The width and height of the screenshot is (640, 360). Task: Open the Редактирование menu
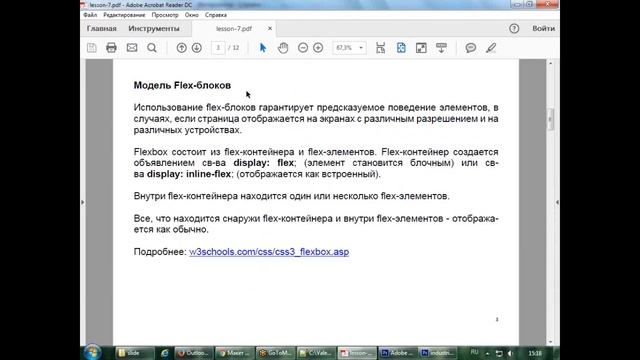(x=124, y=15)
